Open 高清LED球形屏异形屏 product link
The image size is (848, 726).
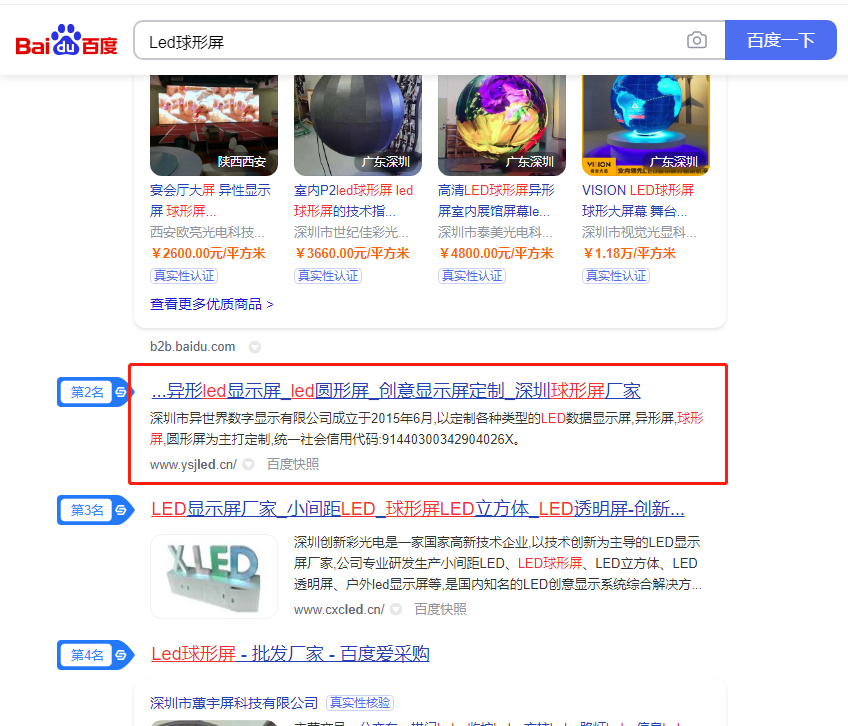(x=496, y=200)
